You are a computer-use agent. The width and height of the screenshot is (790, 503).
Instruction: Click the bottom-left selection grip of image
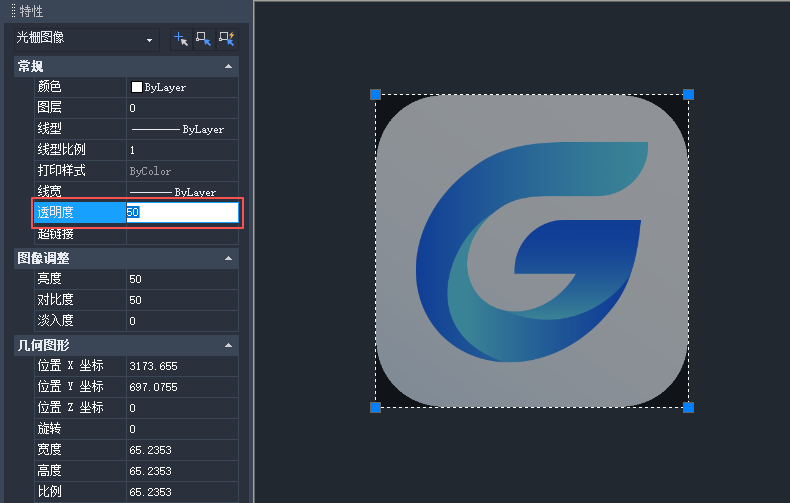click(376, 407)
